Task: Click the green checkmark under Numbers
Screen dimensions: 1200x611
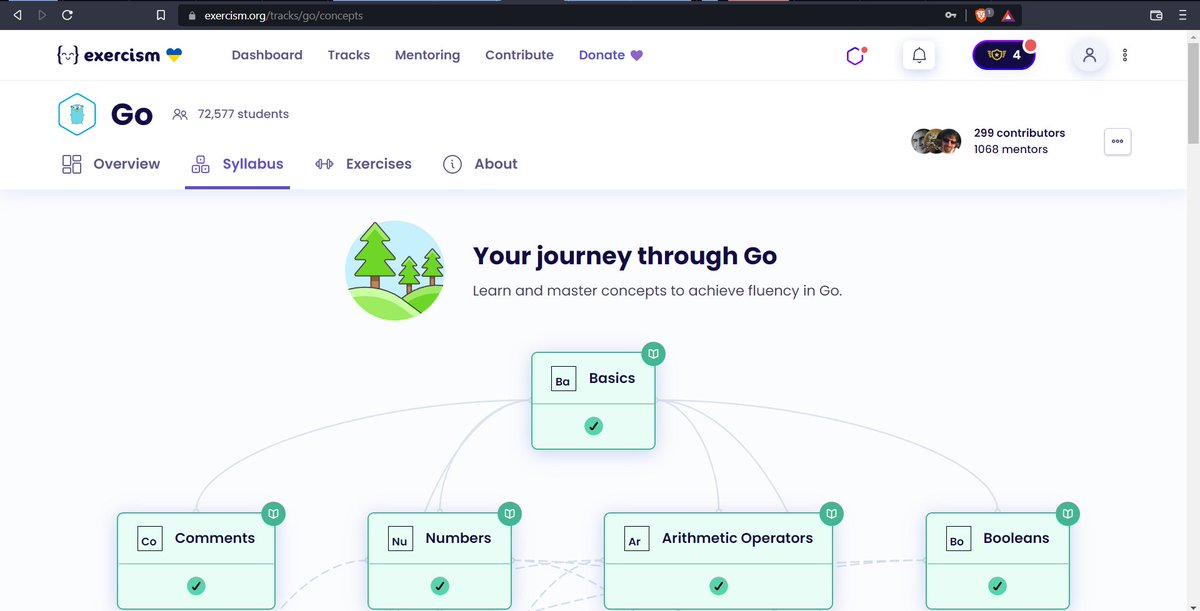Action: [x=440, y=586]
